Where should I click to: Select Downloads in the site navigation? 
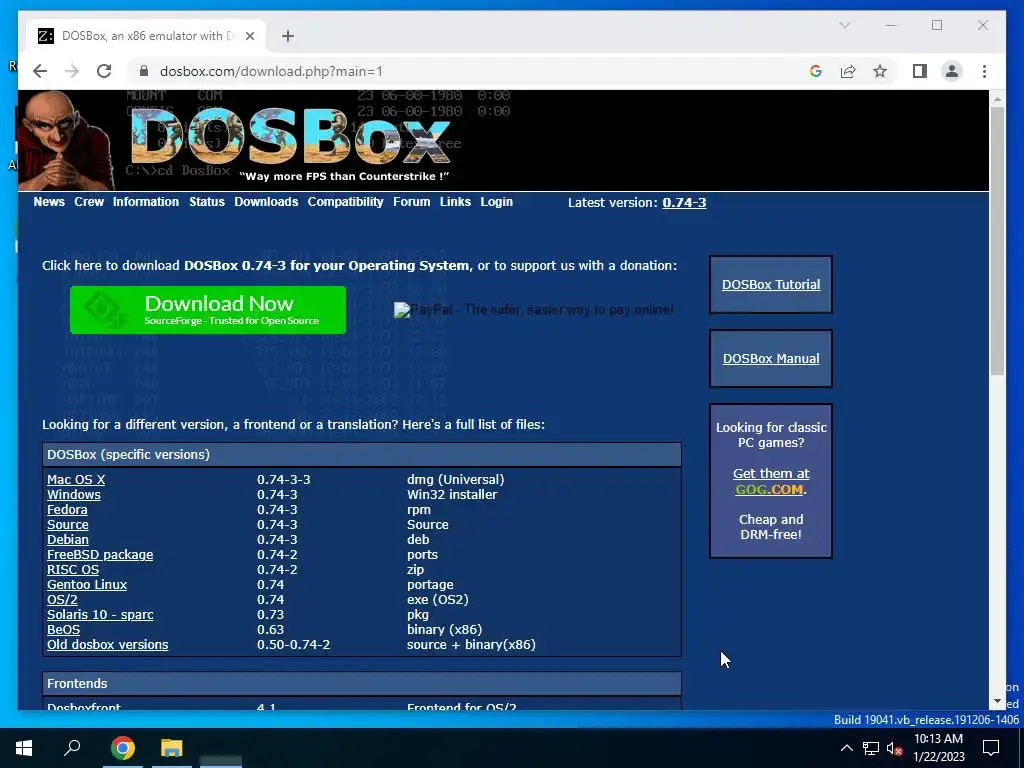[x=266, y=202]
